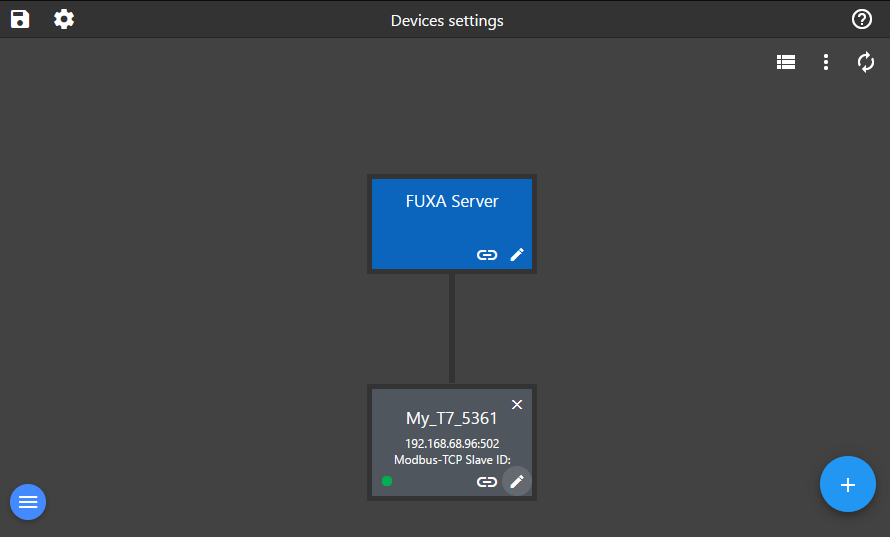Open the three-dot more options menu
This screenshot has height=537, width=890.
[x=826, y=62]
